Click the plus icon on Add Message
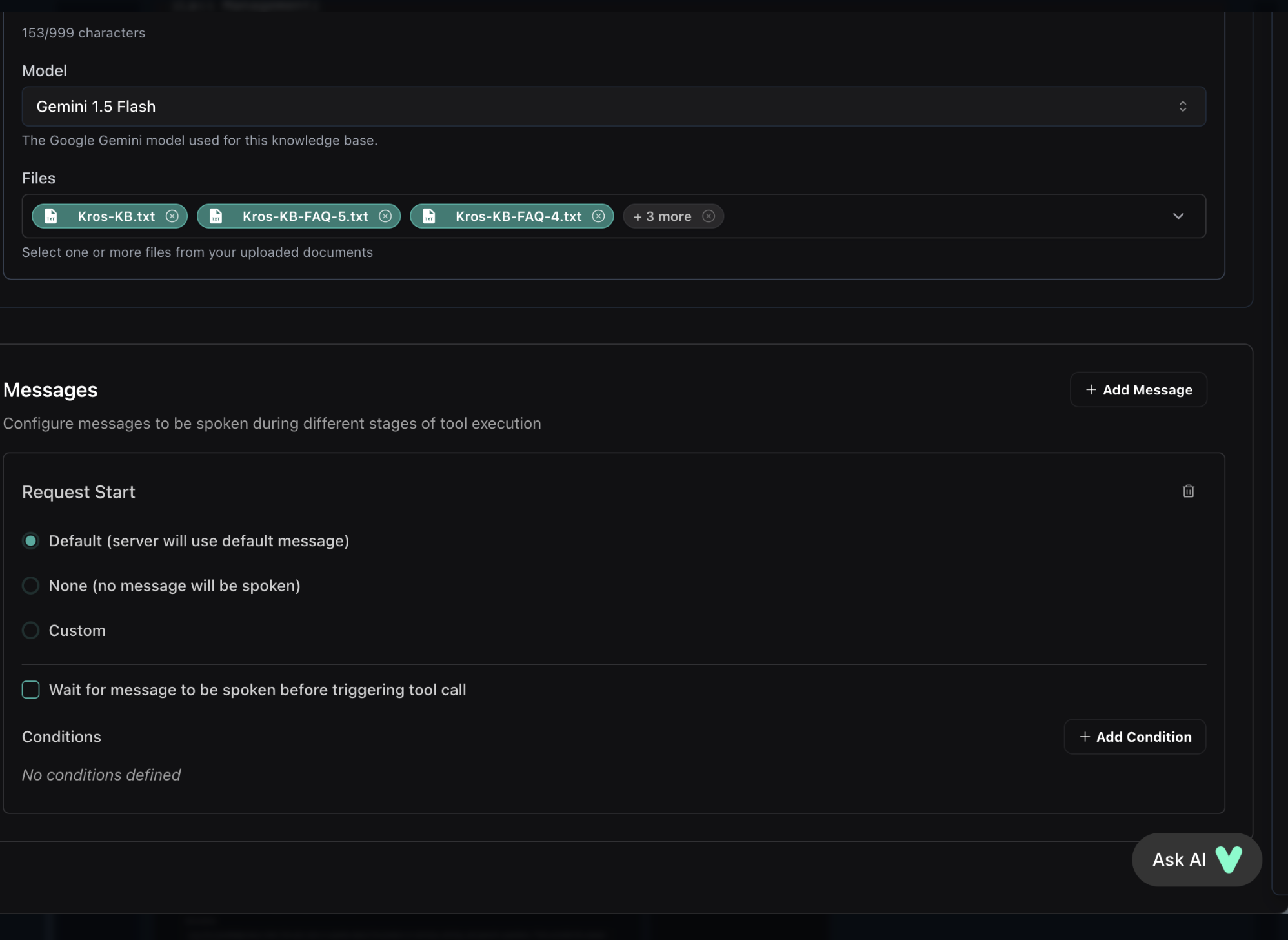 [x=1090, y=389]
